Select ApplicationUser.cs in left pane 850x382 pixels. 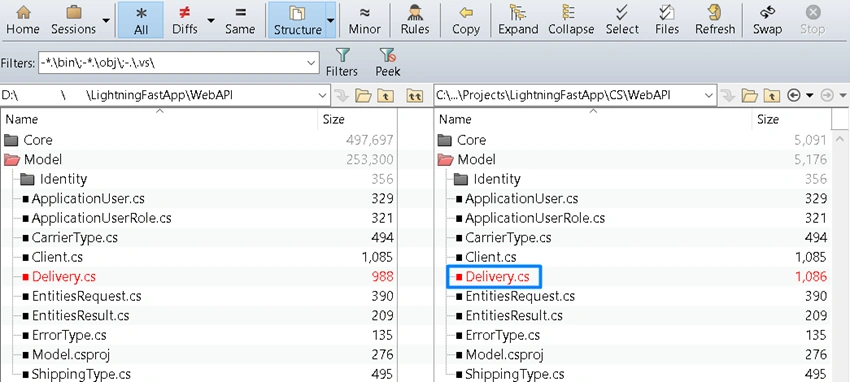click(x=88, y=199)
